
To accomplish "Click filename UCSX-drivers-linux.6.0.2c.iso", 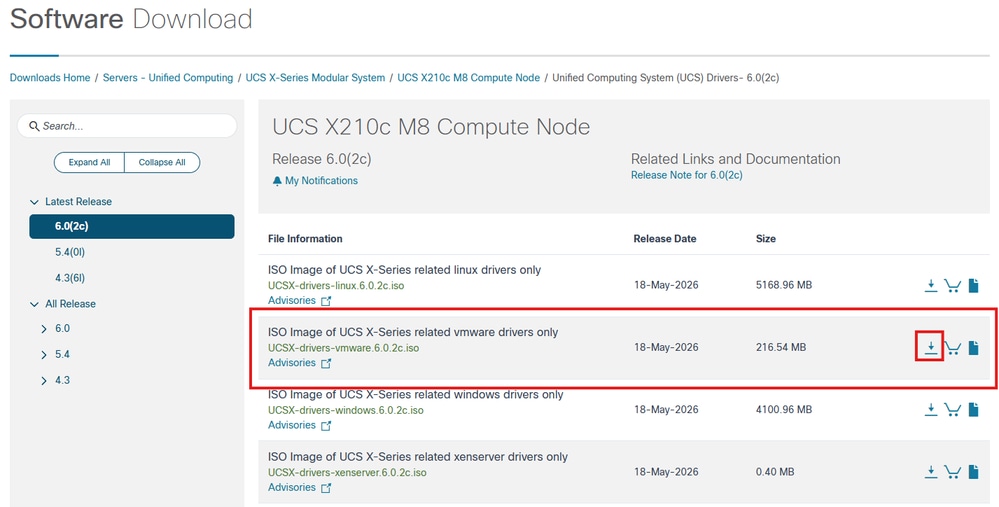I will (x=336, y=286).
